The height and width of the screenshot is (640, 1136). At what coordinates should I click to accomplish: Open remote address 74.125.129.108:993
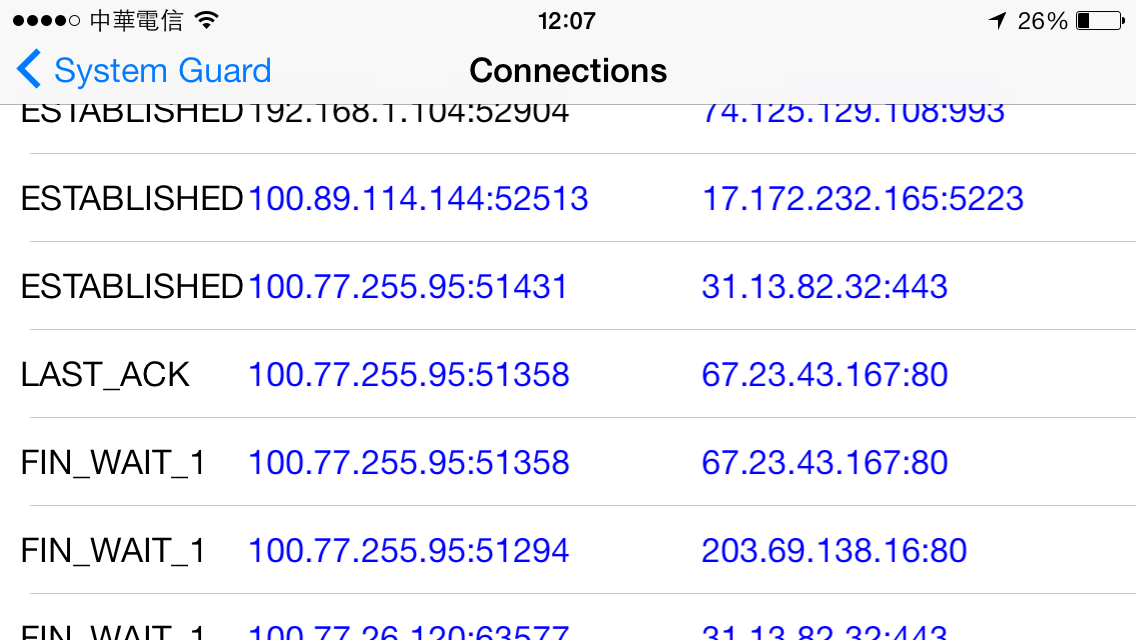[x=853, y=114]
